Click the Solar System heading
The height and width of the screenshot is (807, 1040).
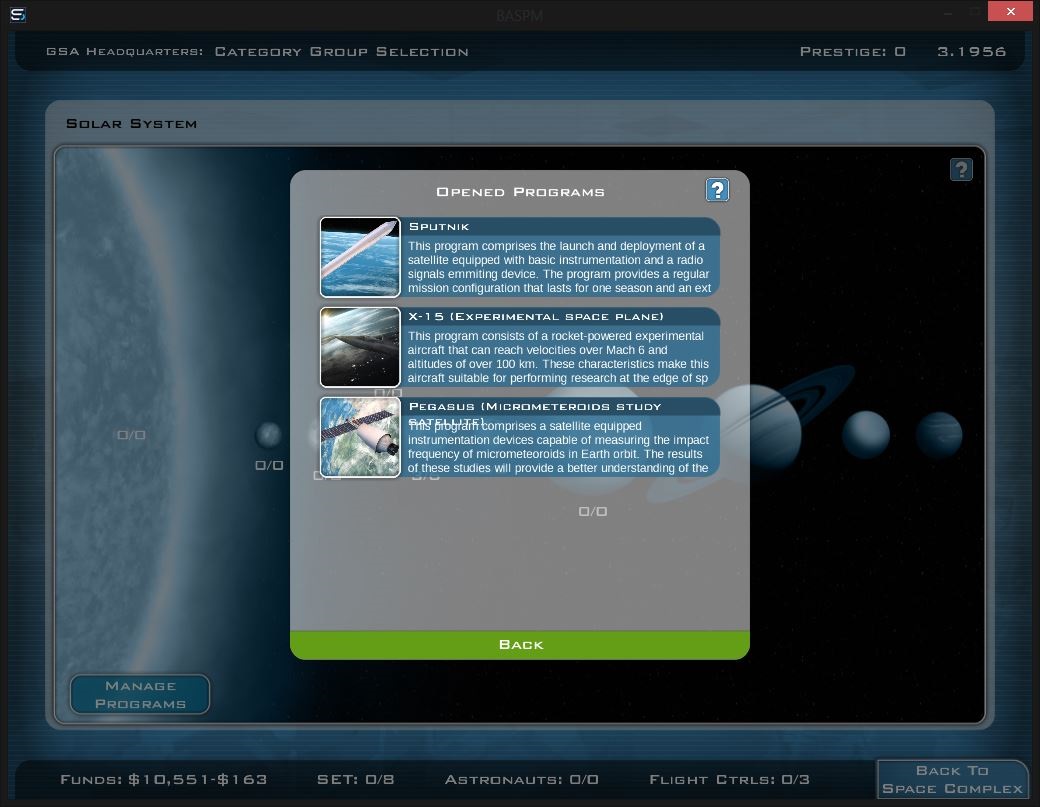coord(131,124)
